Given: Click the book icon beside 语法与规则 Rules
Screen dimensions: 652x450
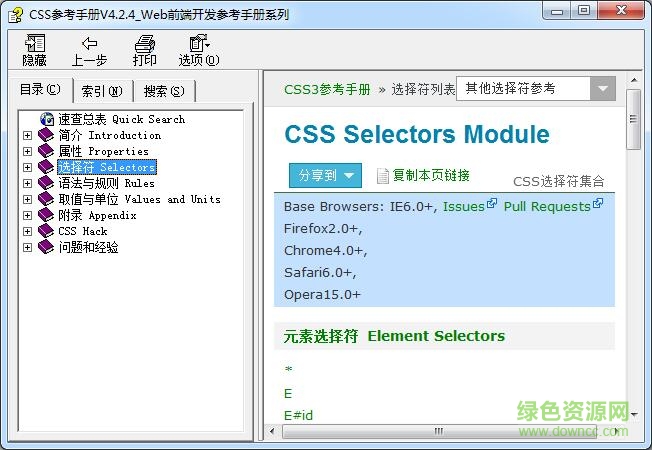Looking at the screenshot, I should (46, 183).
